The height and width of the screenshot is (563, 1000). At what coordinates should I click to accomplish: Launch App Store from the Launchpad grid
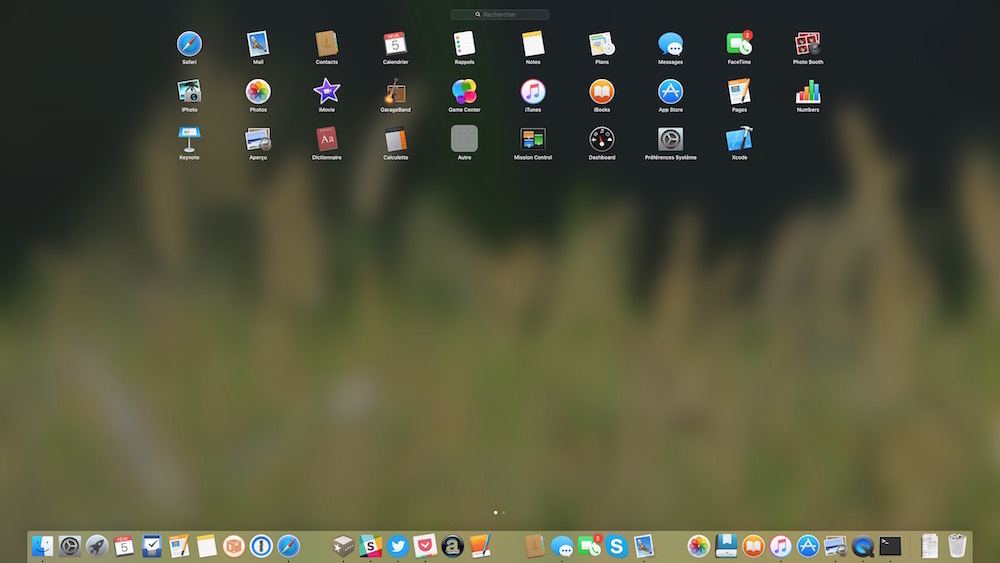pos(670,92)
